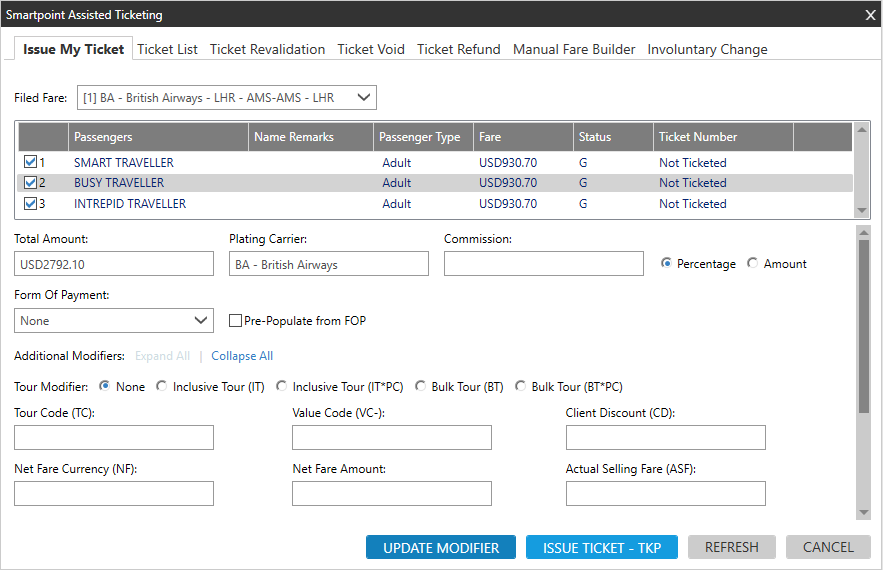The height and width of the screenshot is (570, 883).
Task: Go to the Ticket Void tab
Action: click(x=371, y=49)
